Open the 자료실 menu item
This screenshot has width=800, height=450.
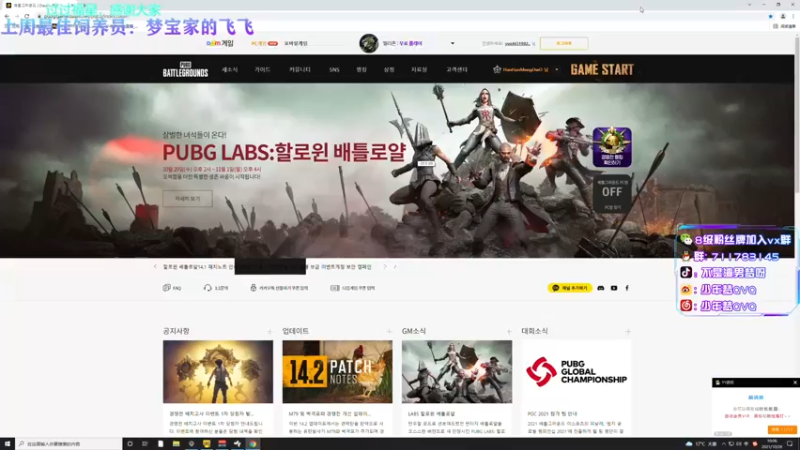pos(419,69)
